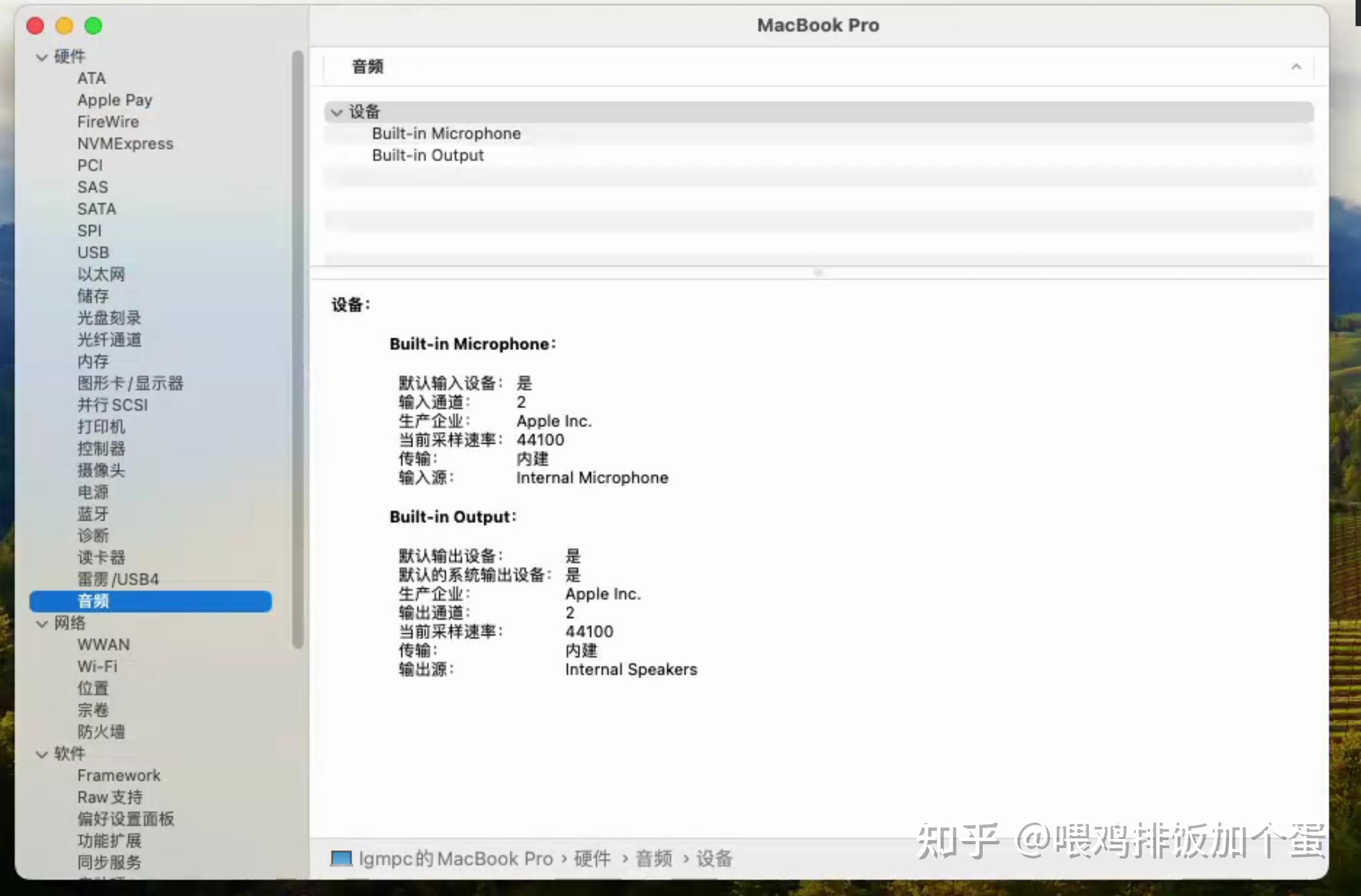Click the split pane divider handle
This screenshot has height=896, width=1361.
point(818,273)
